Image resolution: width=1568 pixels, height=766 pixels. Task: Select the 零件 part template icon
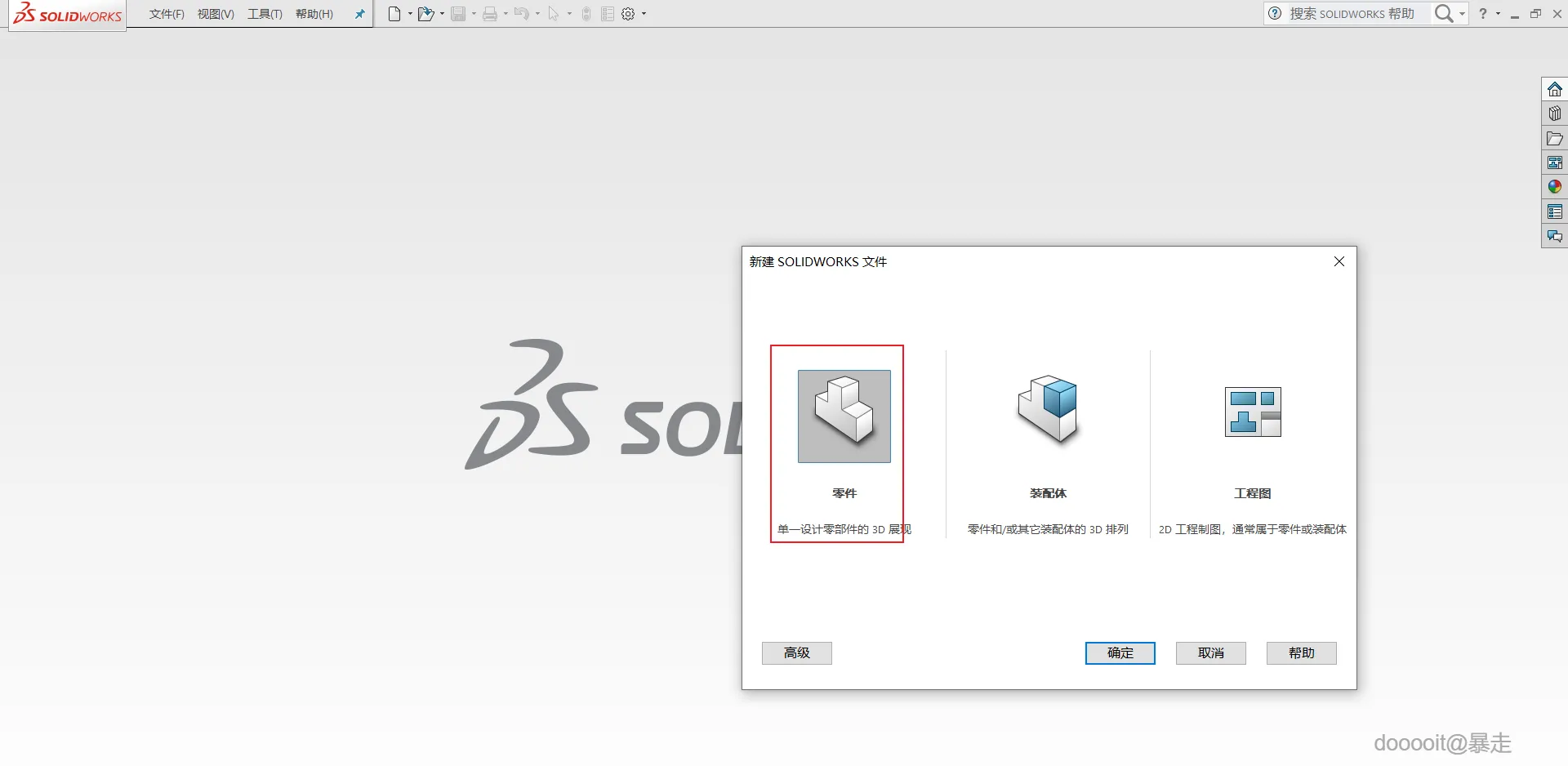click(x=844, y=416)
